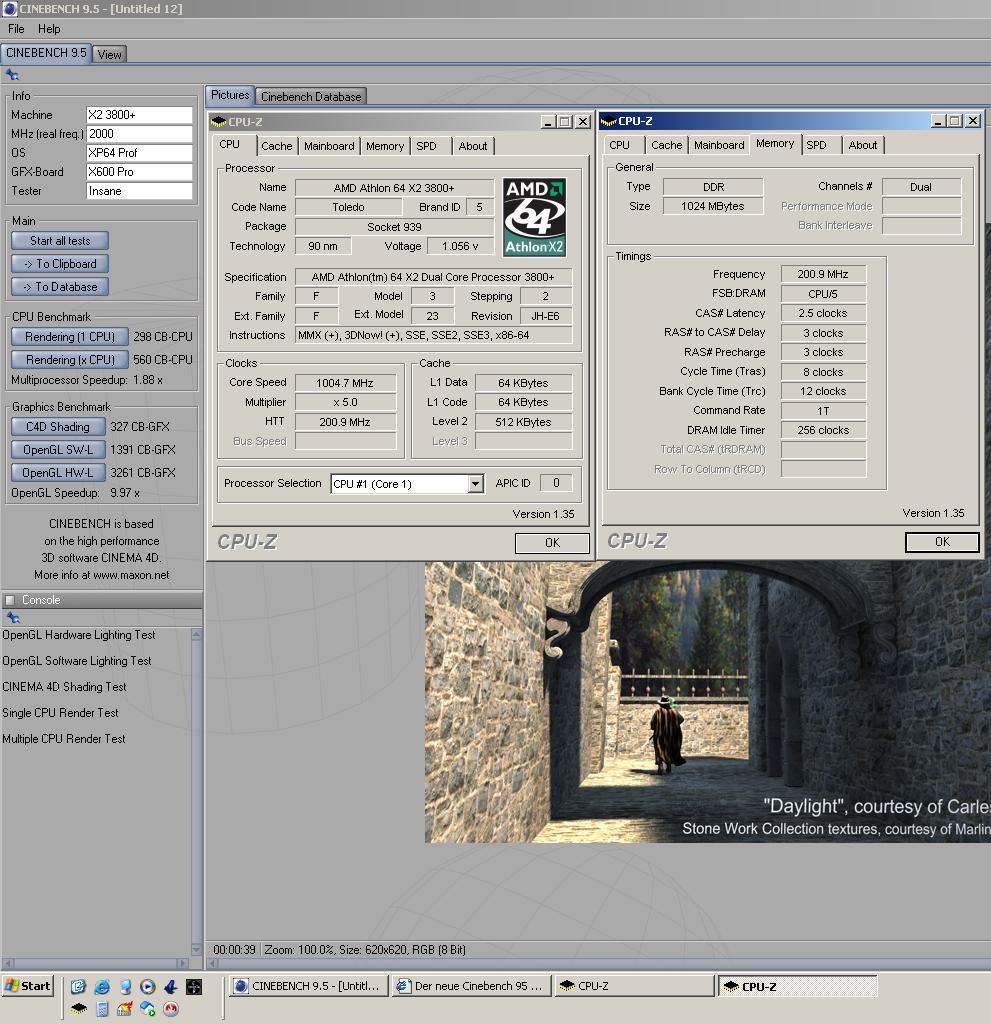The width and height of the screenshot is (991, 1024).
Task: Open the Mainboard tab in left CPU-Z window
Action: pos(329,146)
